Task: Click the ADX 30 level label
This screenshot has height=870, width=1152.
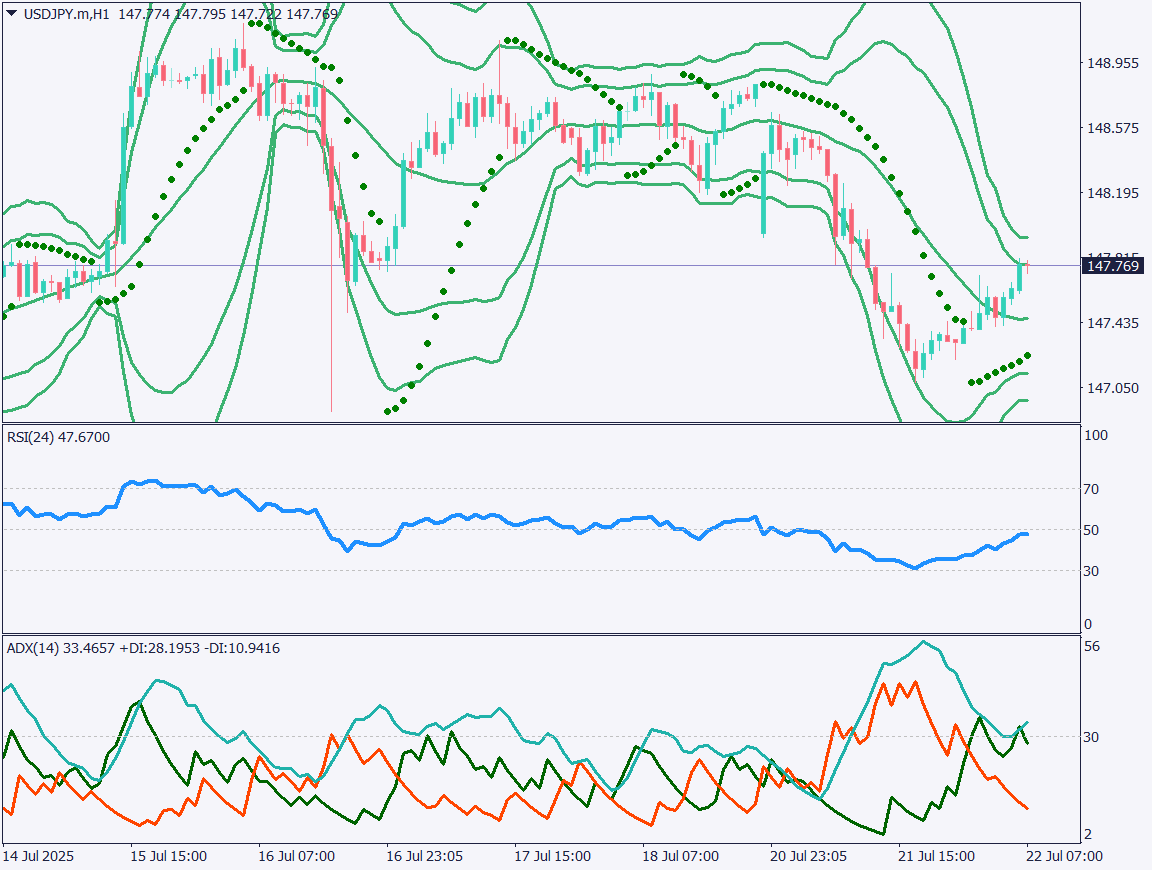Action: (x=1093, y=737)
